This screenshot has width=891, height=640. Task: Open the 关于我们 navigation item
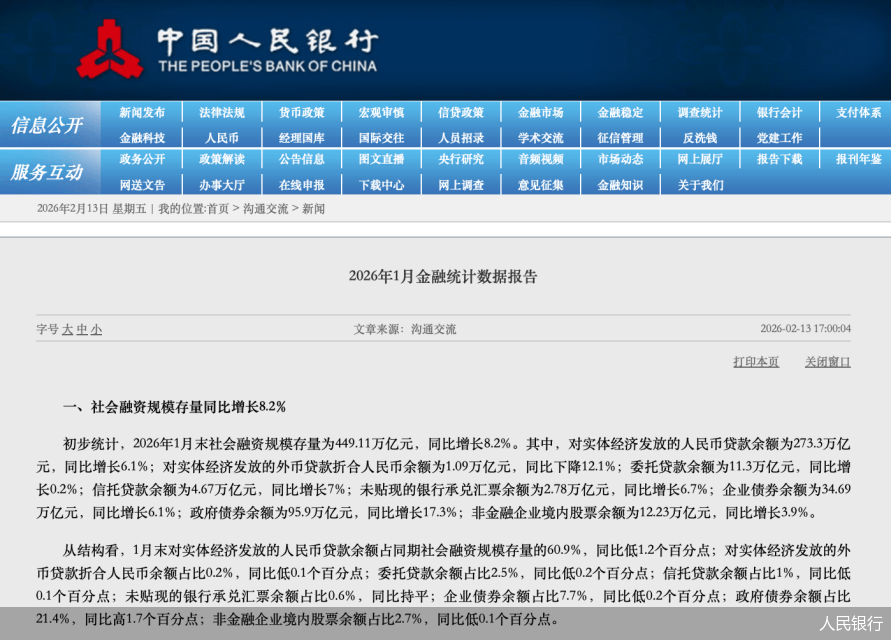coord(699,186)
